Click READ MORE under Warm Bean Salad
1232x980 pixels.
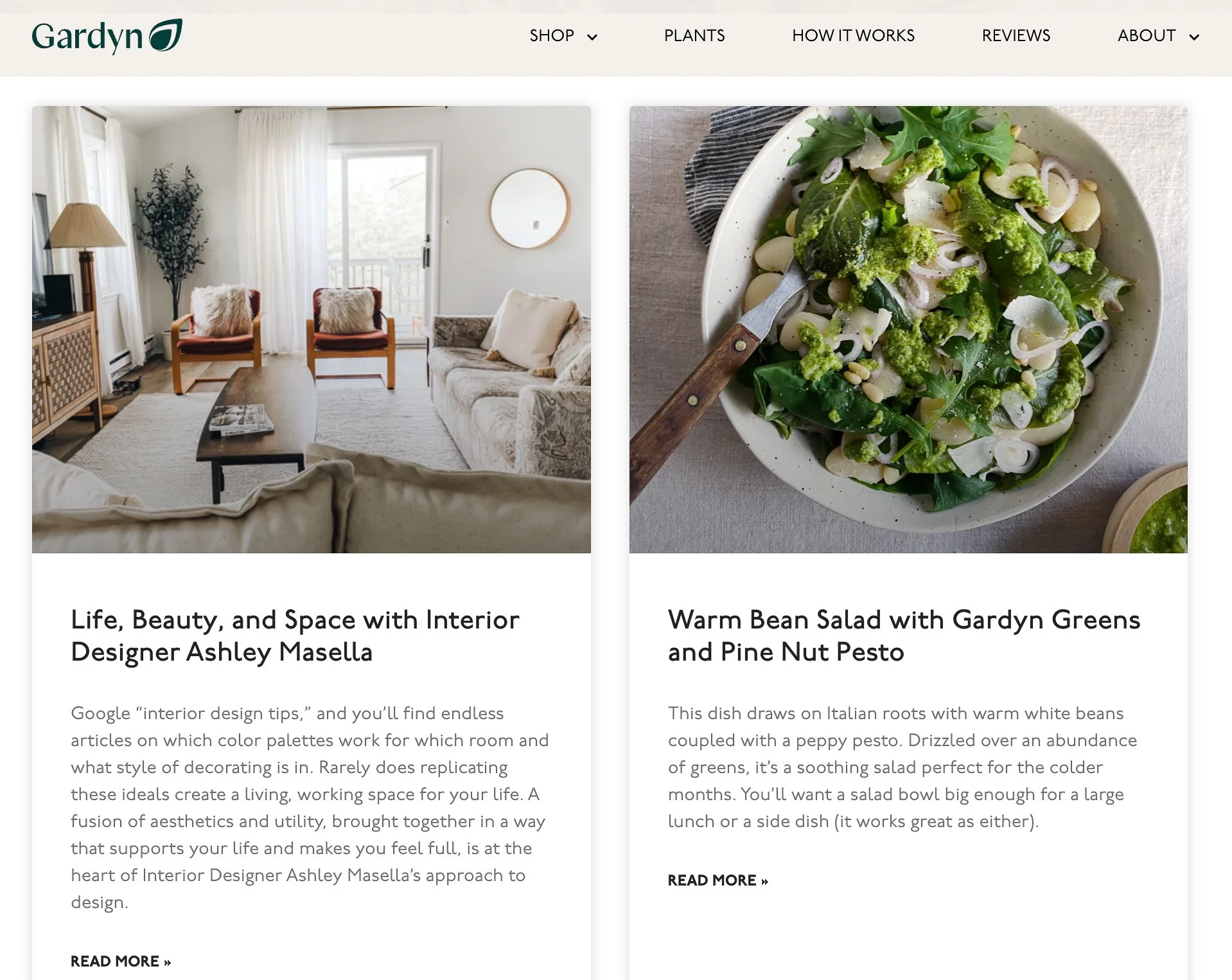pyautogui.click(x=718, y=880)
